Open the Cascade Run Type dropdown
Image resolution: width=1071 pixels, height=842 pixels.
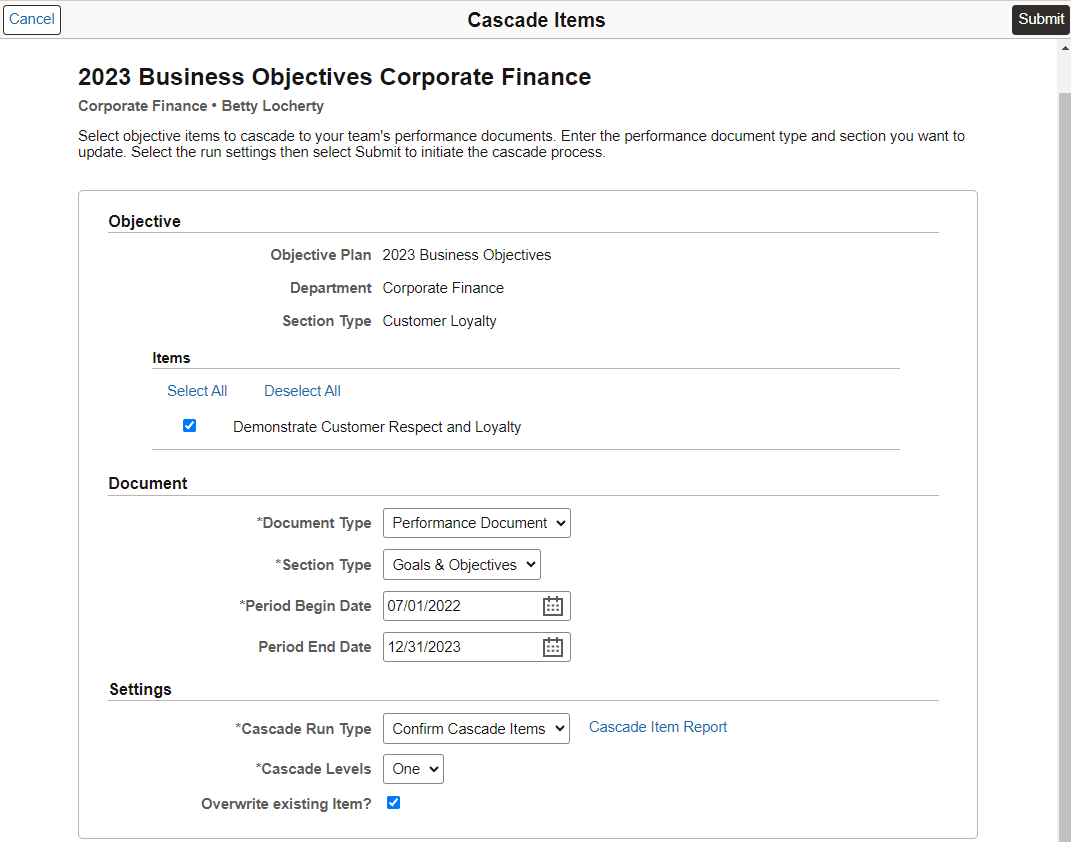476,728
